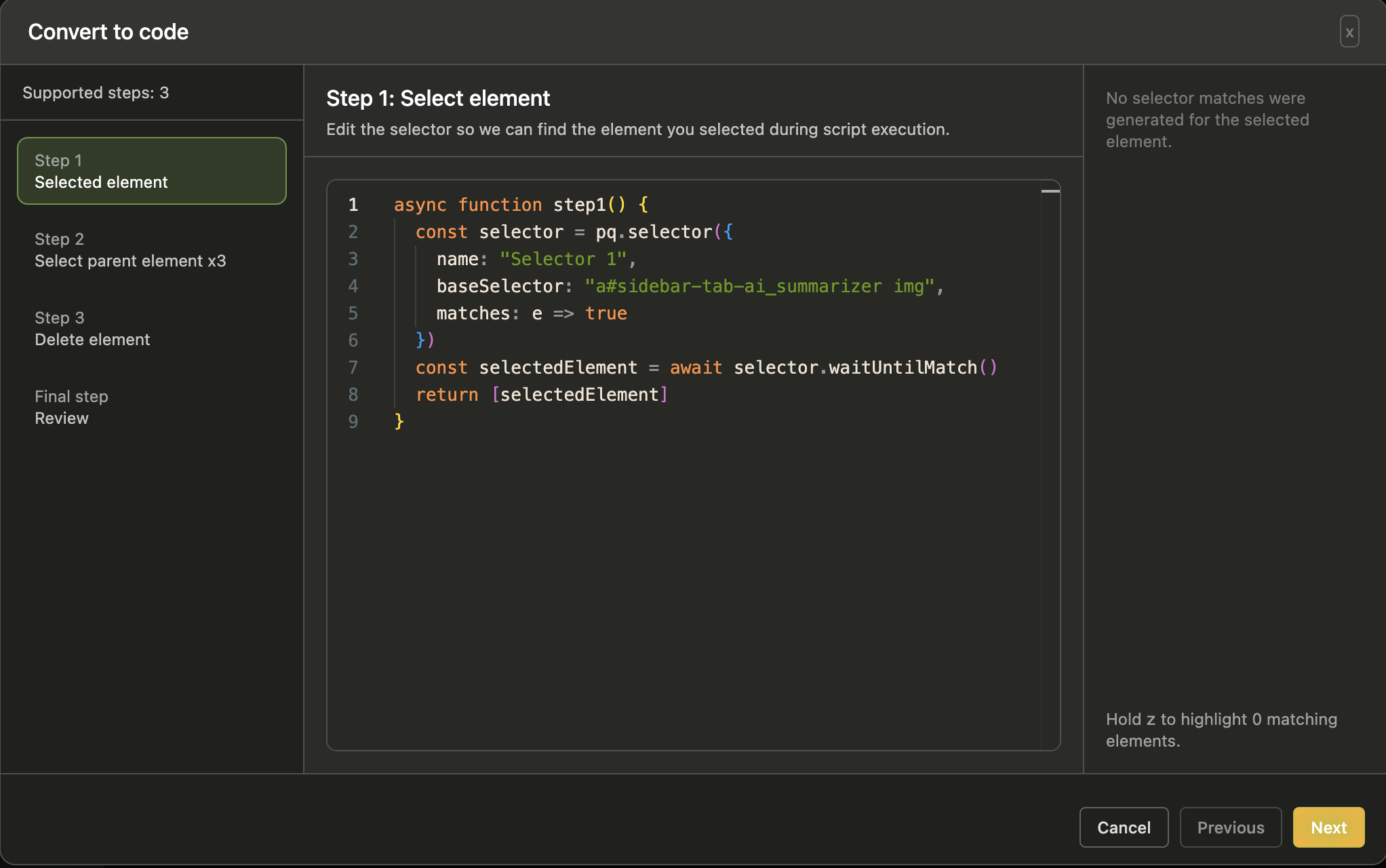Screen dimensions: 1386x868
Task: Go to Step 2 Select parent element
Action: pyautogui.click(x=130, y=250)
